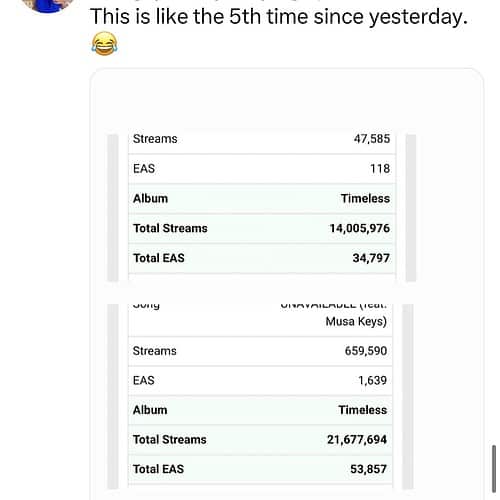This screenshot has width=500, height=500.
Task: Open the poster's profile avatar
Action: click(48, 4)
